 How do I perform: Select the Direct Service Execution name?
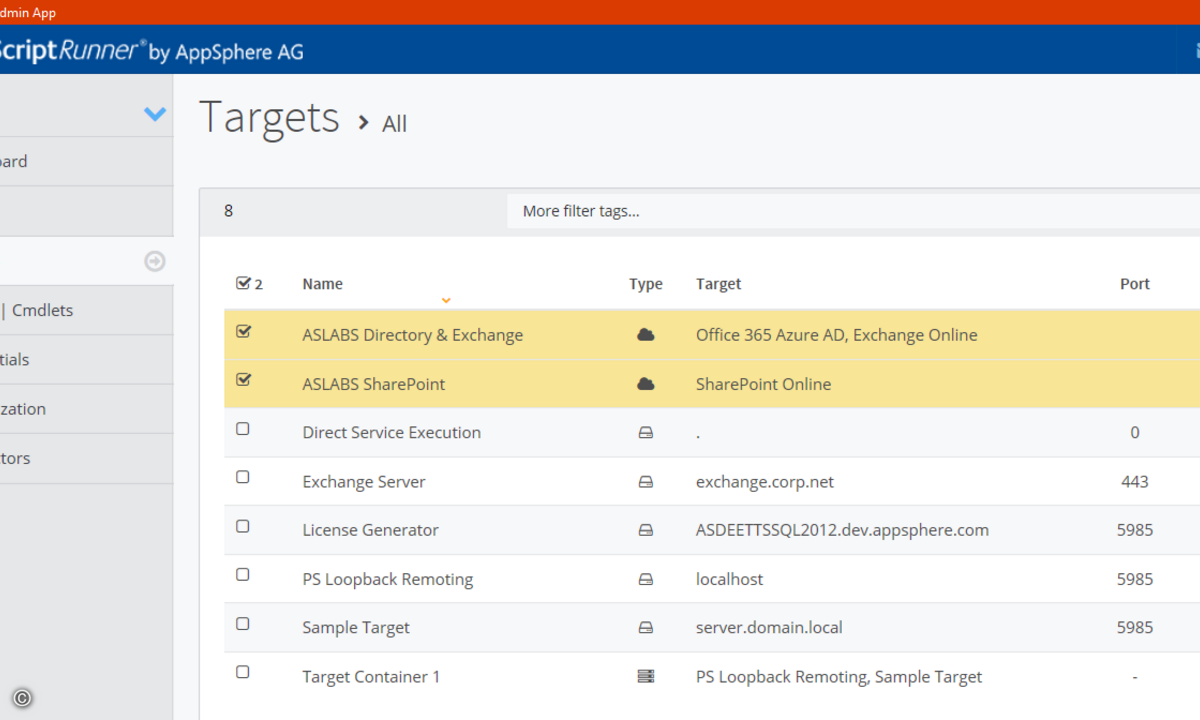391,433
